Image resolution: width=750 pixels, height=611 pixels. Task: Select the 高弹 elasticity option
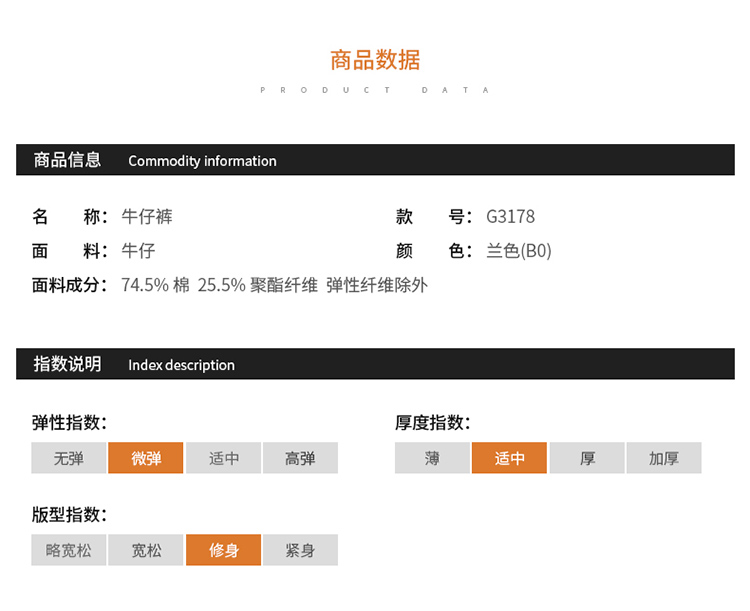click(300, 458)
